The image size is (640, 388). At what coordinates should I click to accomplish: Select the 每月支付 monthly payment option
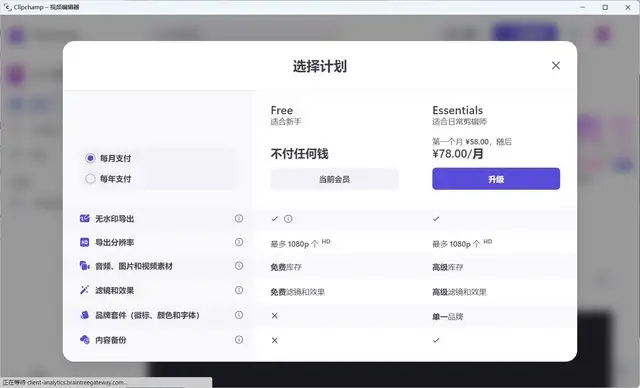coord(90,158)
